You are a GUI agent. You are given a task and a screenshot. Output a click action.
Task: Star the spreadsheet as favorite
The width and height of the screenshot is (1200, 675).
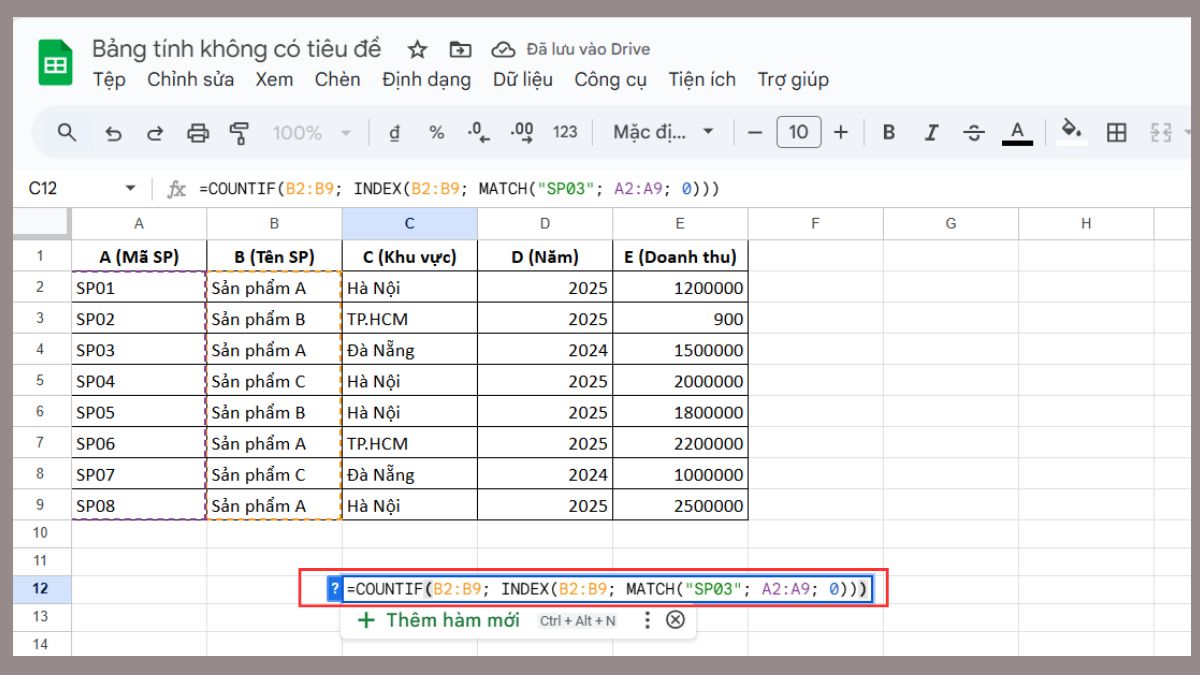coord(417,48)
